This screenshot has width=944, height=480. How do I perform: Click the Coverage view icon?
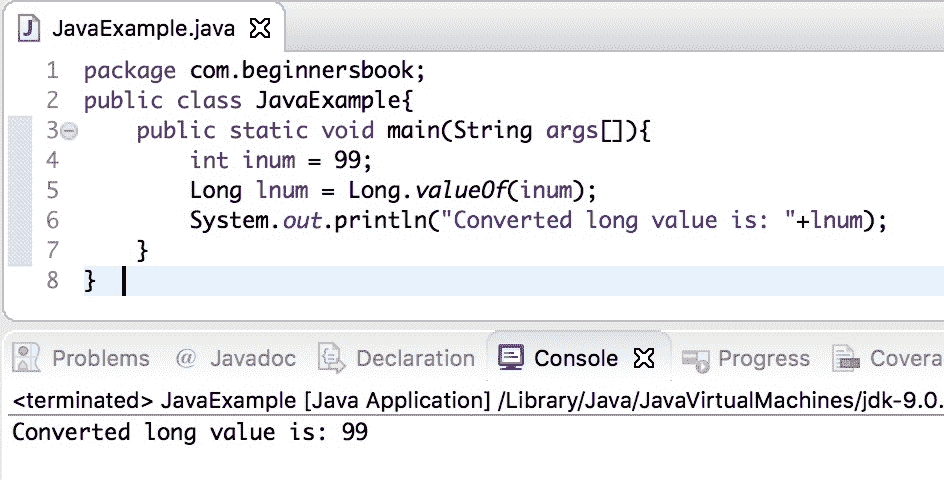(846, 358)
